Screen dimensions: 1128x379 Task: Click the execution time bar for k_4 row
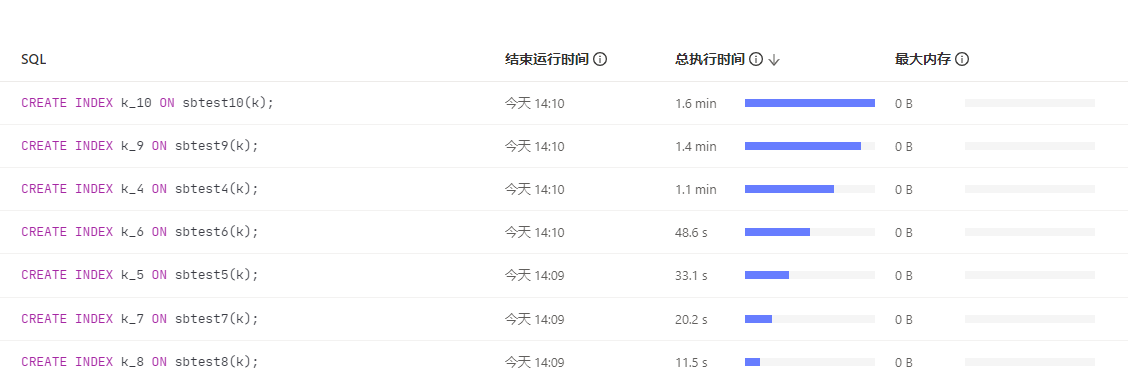point(810,189)
